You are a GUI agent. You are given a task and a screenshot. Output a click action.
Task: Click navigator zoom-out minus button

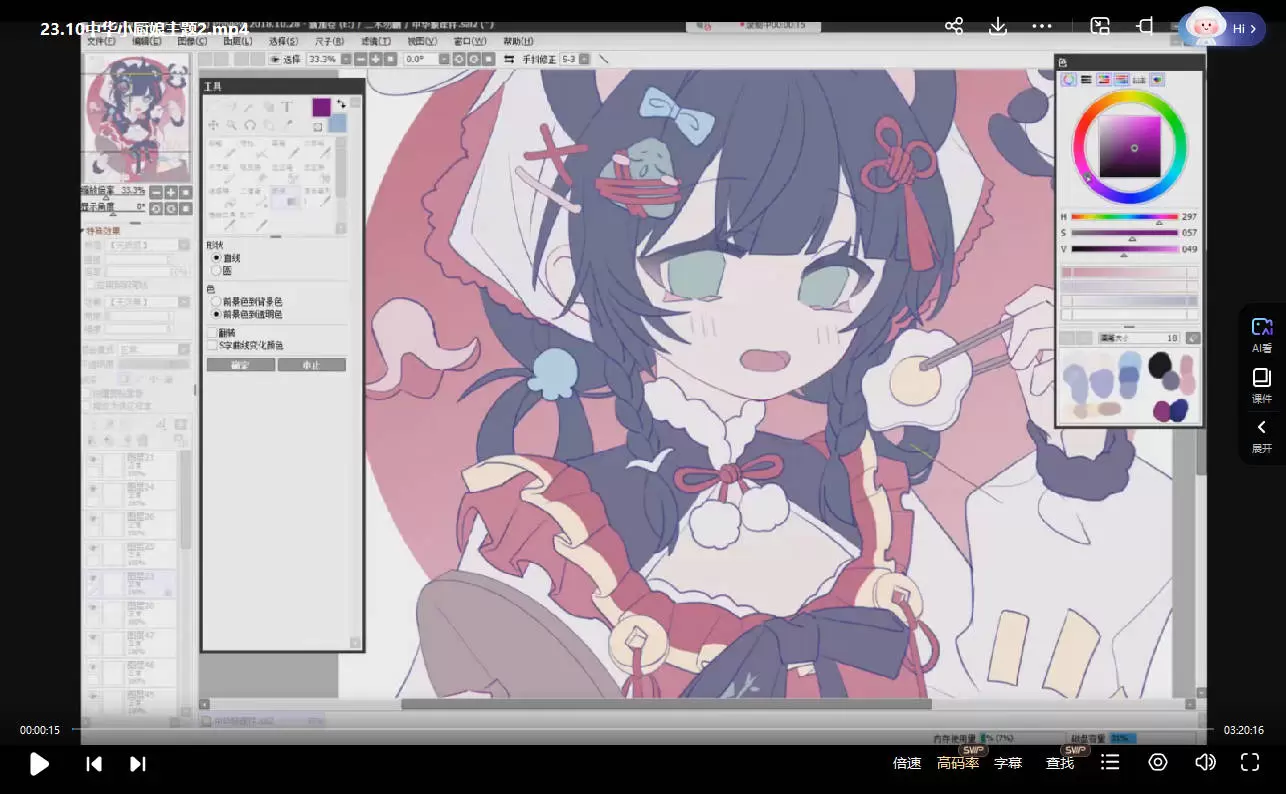[156, 192]
